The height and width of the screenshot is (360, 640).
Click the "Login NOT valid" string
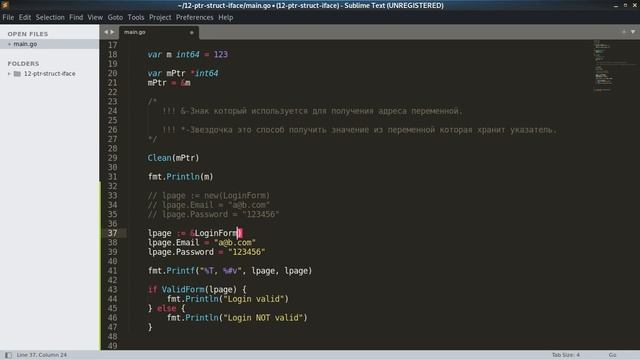tap(263, 318)
